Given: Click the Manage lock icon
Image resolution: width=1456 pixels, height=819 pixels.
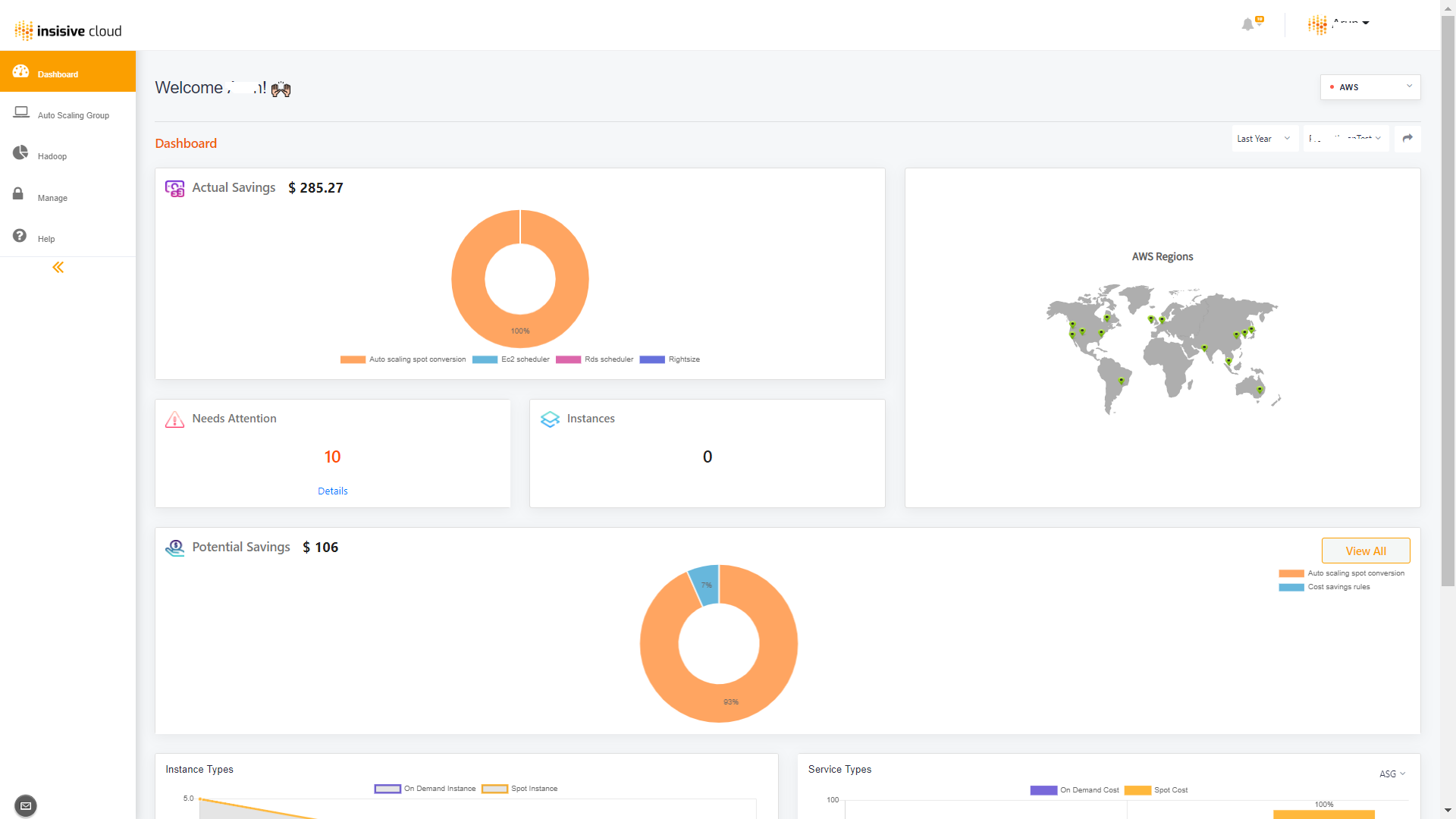Looking at the screenshot, I should (x=18, y=194).
